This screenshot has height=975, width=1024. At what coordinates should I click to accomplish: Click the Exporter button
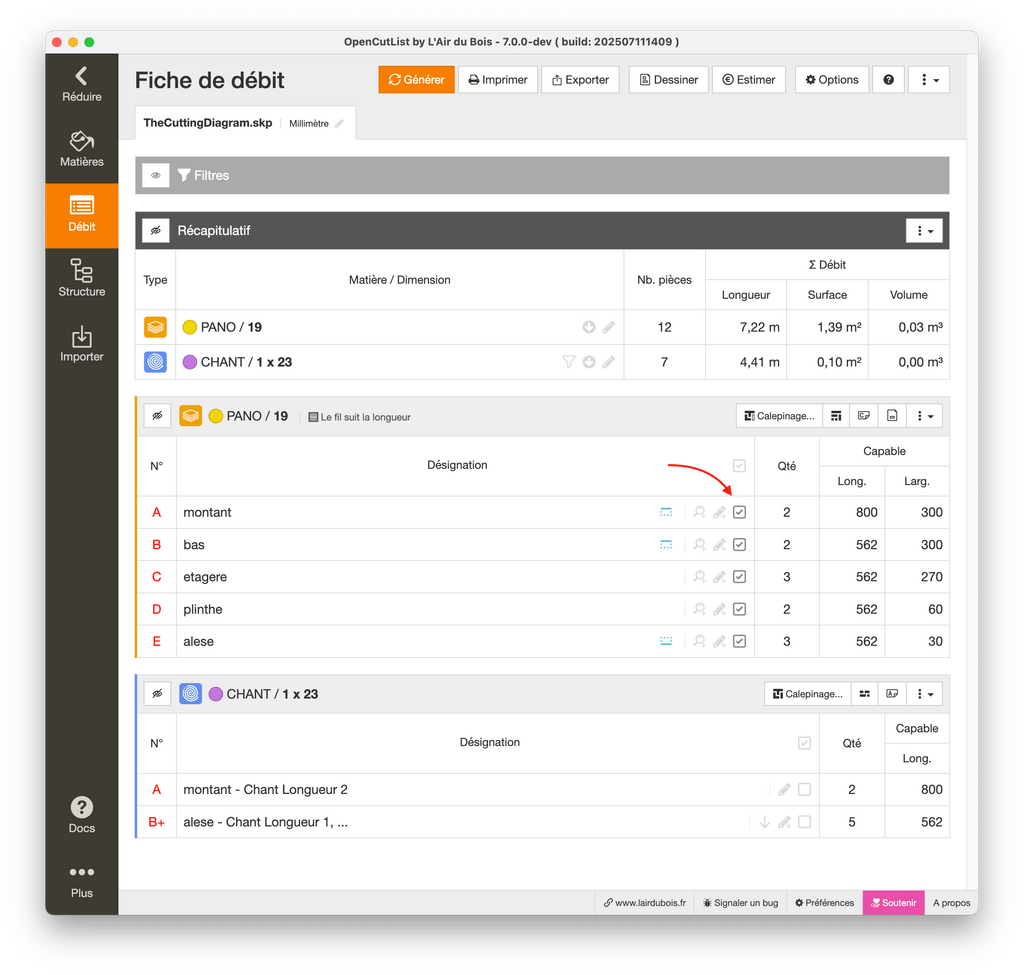[580, 80]
